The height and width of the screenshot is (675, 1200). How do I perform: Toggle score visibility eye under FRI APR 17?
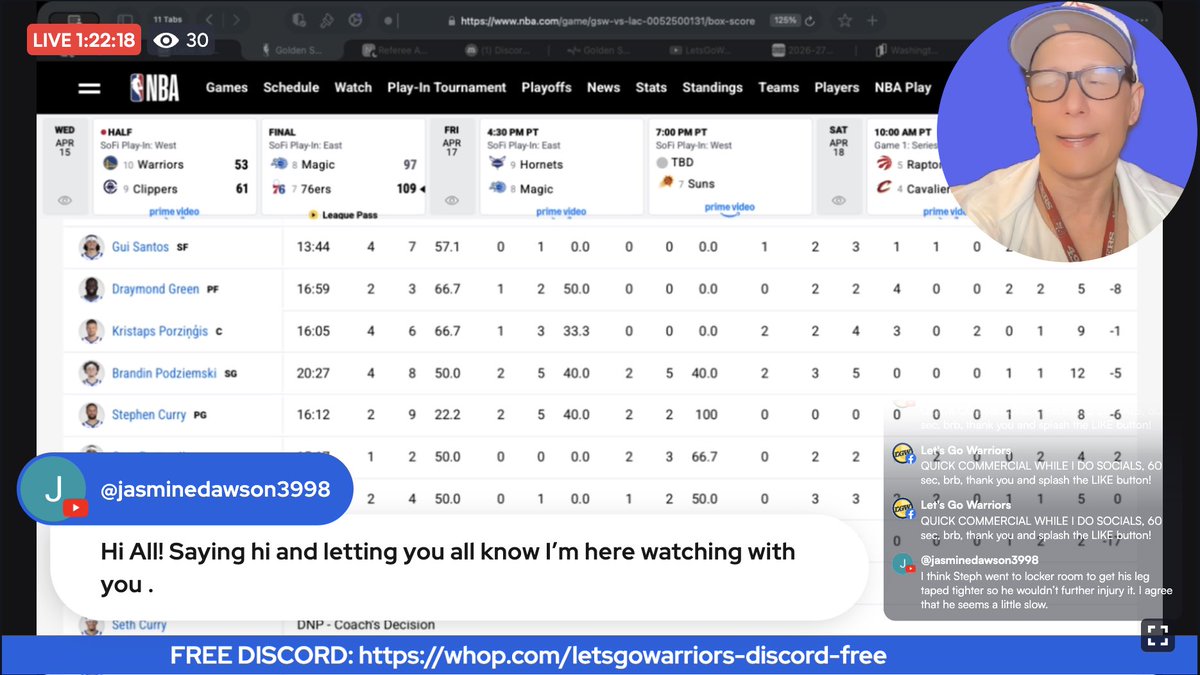pyautogui.click(x=452, y=200)
